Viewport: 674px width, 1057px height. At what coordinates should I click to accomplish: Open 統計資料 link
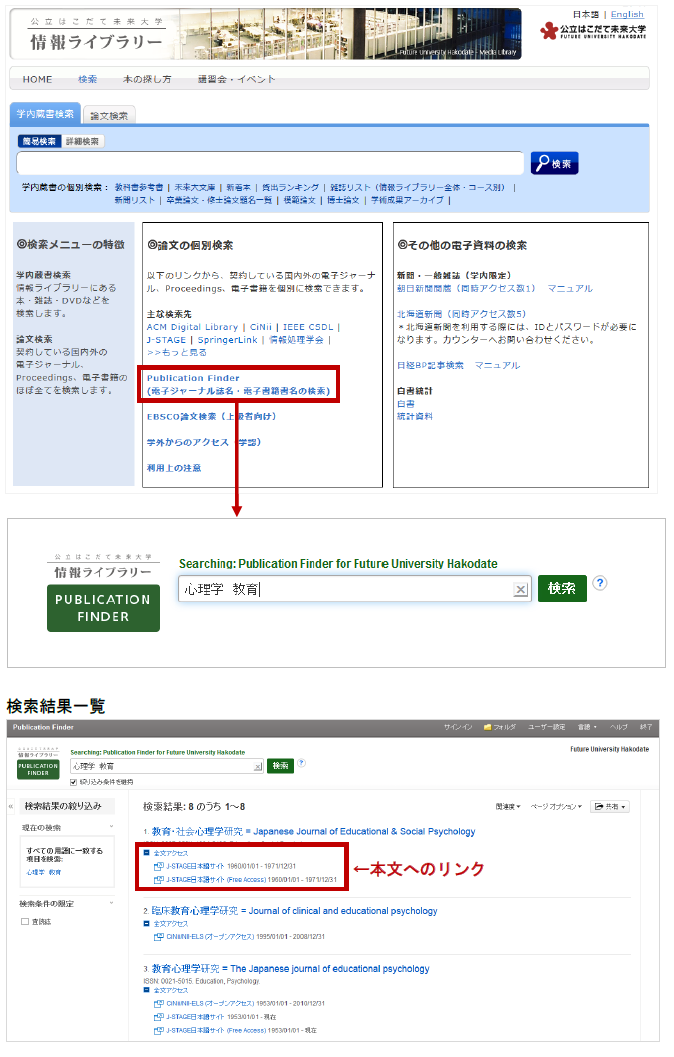[x=415, y=417]
